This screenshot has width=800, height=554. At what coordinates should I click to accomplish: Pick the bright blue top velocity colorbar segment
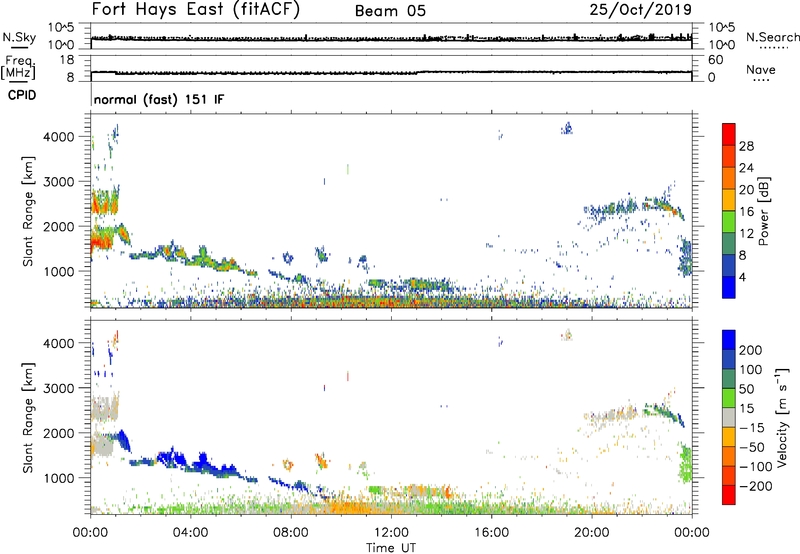[x=729, y=340]
